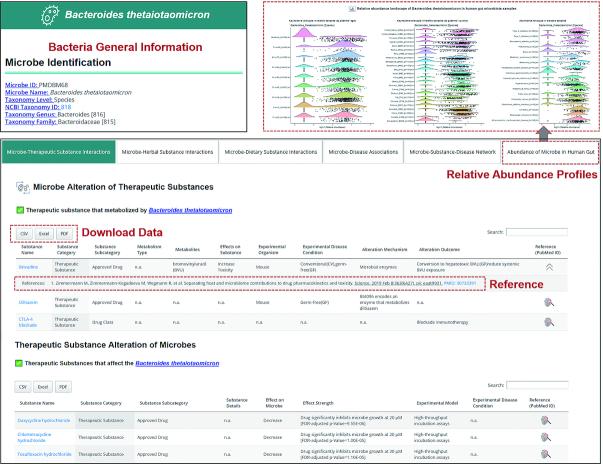Click the 'Blockade immunotherapy' outcome cell
The image size is (603, 464).
point(442,322)
